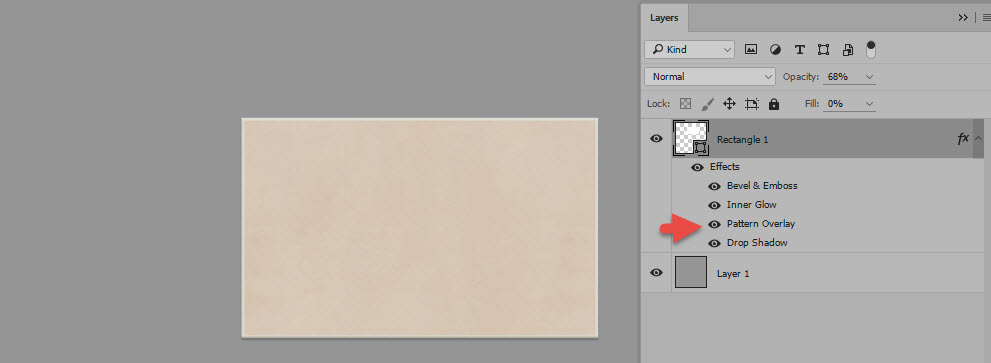Image resolution: width=991 pixels, height=363 pixels.
Task: Select the Layers panel tab
Action: click(664, 18)
